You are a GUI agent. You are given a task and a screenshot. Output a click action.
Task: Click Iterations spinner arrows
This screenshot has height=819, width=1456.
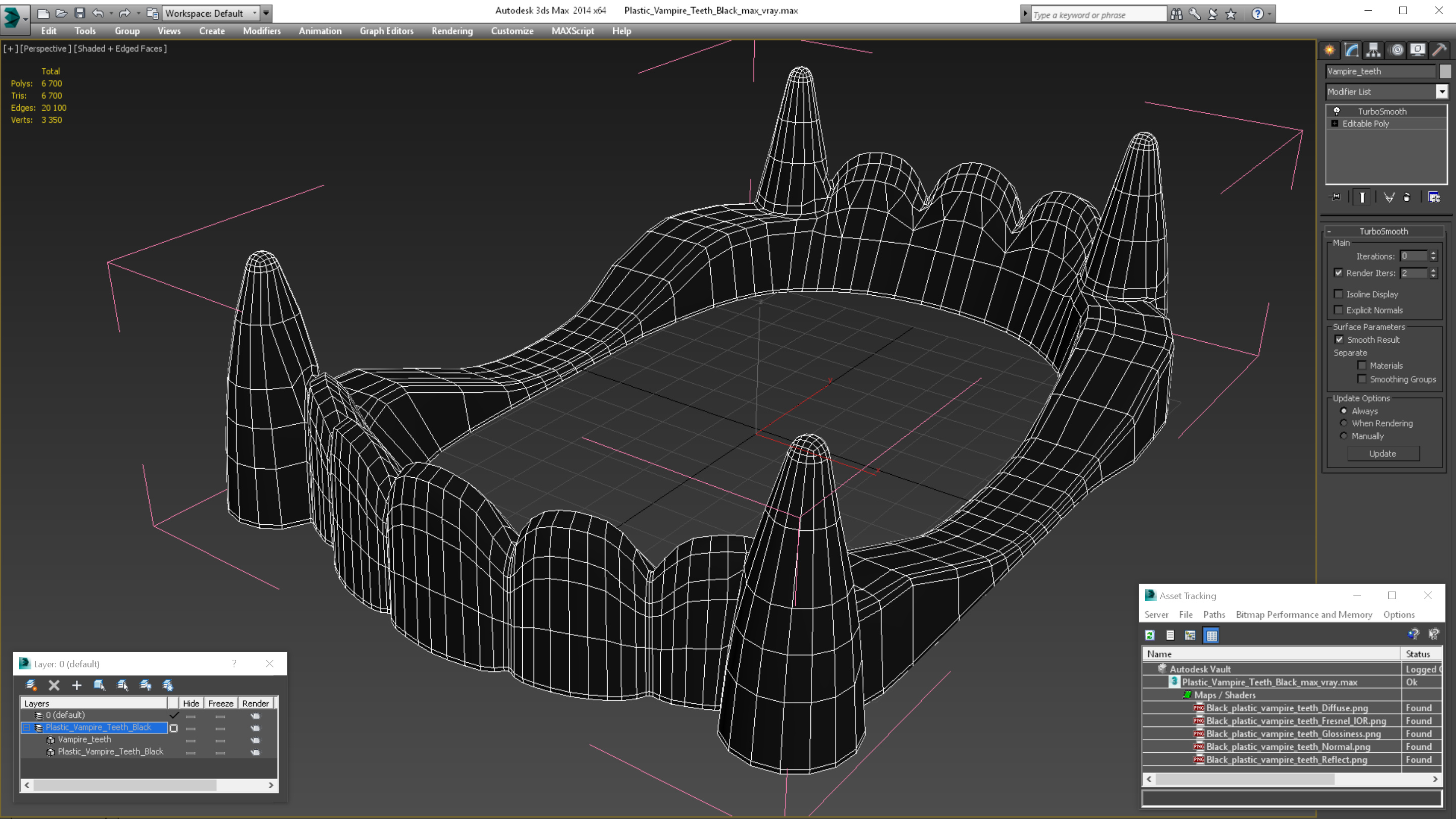coord(1433,256)
